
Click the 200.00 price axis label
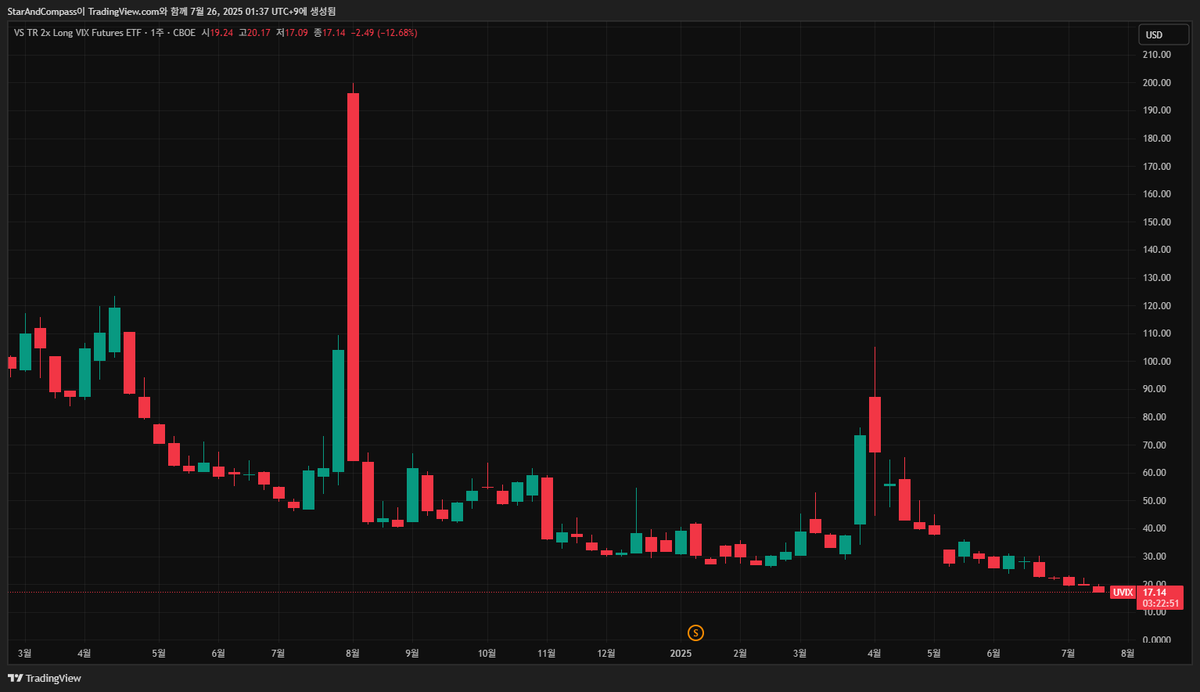[1156, 83]
